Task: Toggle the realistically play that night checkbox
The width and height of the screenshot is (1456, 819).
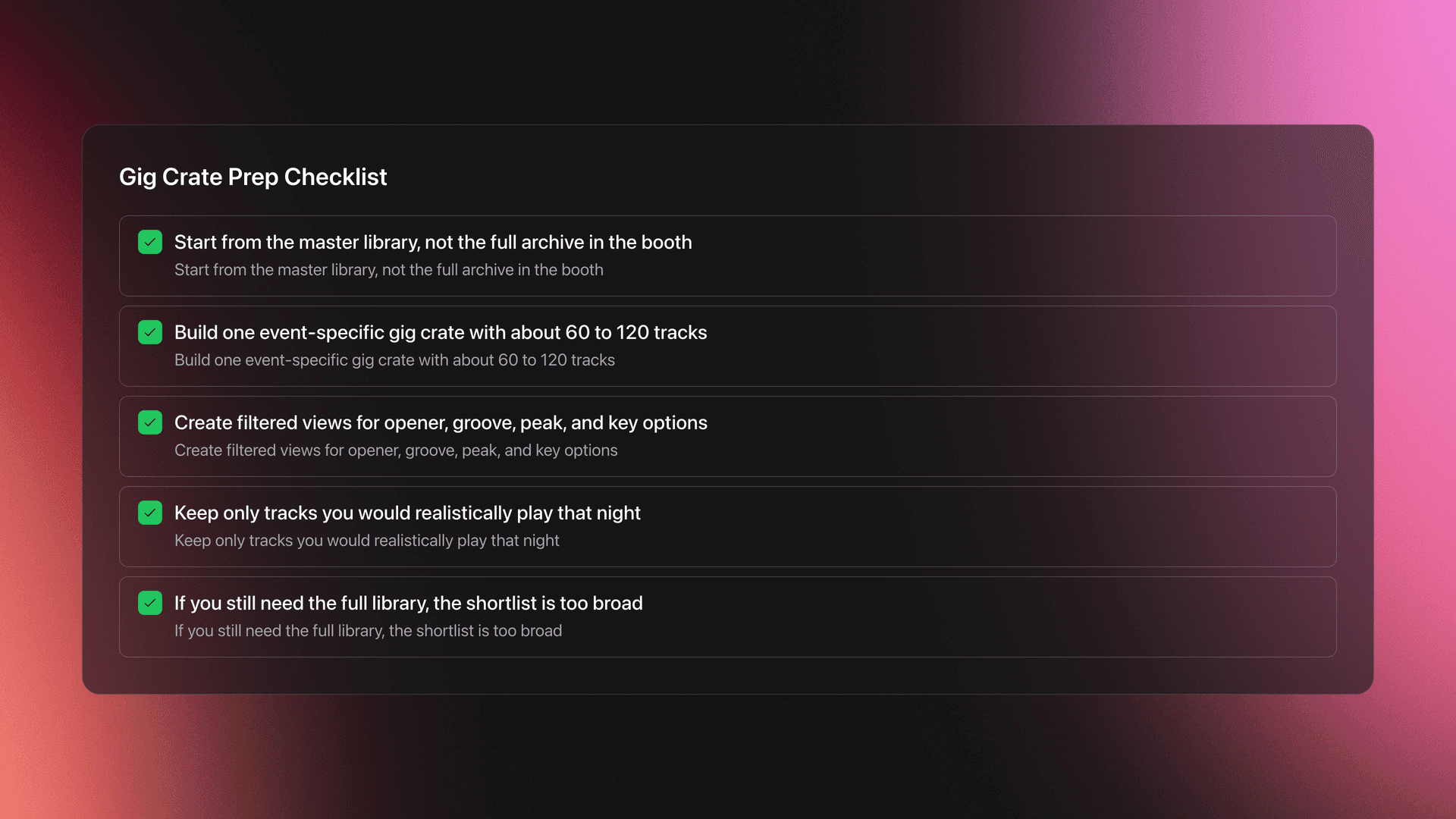Action: click(150, 513)
